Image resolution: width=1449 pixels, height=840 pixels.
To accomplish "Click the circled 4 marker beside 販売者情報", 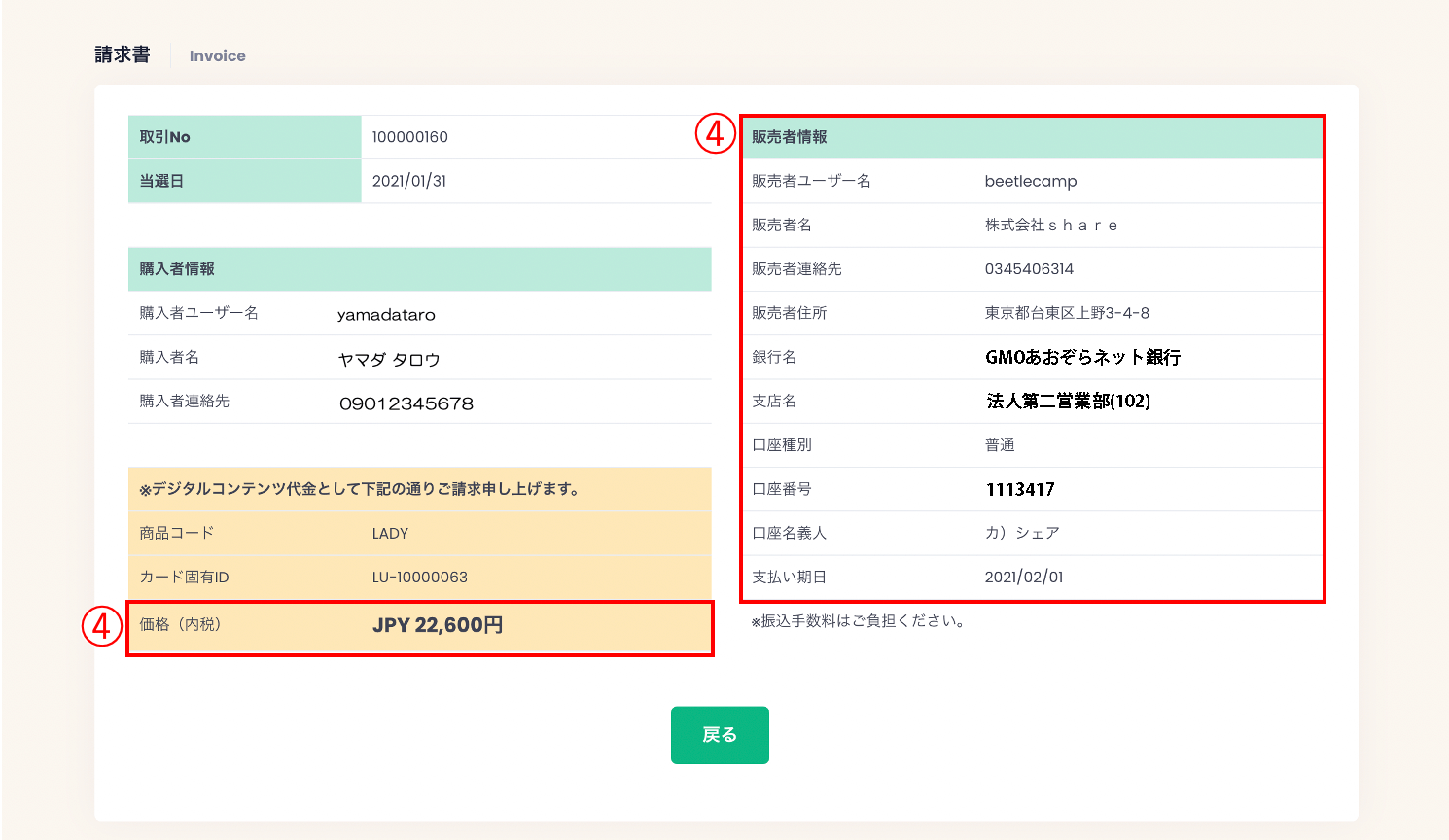I will pyautogui.click(x=715, y=133).
